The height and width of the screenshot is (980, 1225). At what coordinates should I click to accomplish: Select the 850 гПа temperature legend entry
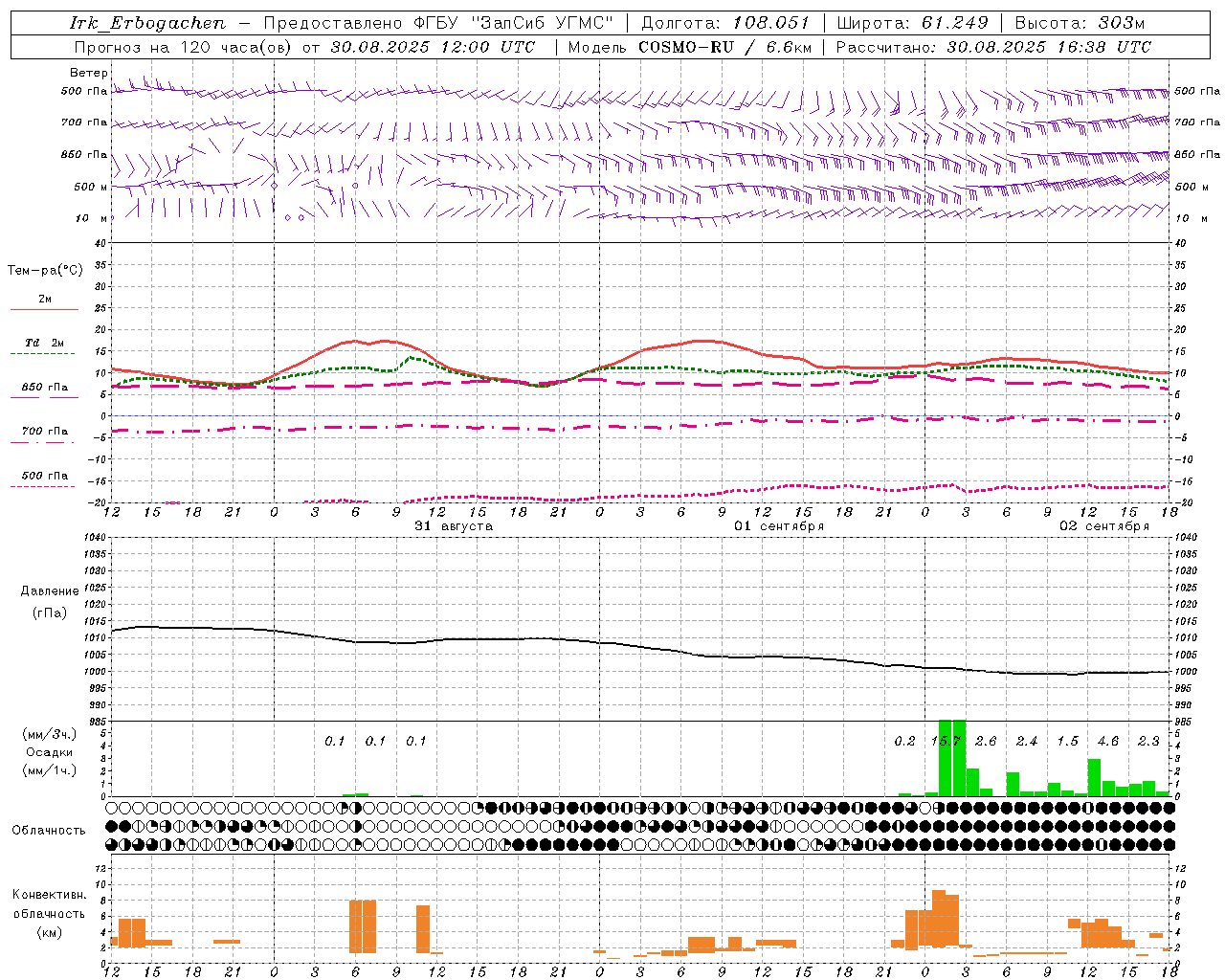tap(45, 388)
